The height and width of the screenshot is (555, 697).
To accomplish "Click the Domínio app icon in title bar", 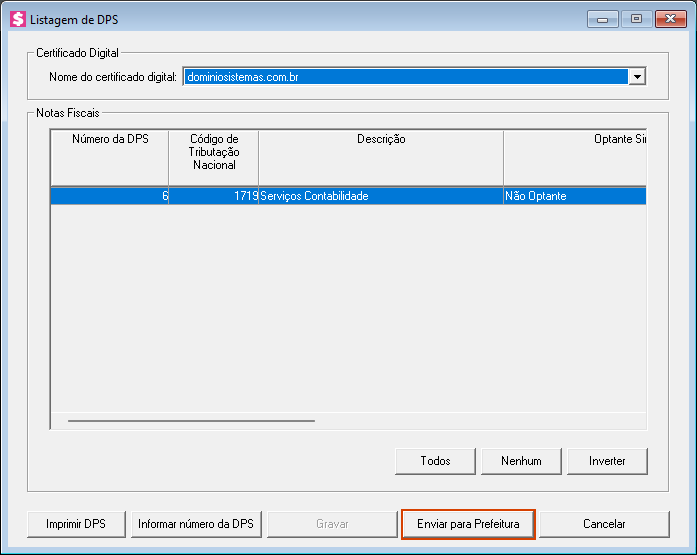I will tap(17, 19).
